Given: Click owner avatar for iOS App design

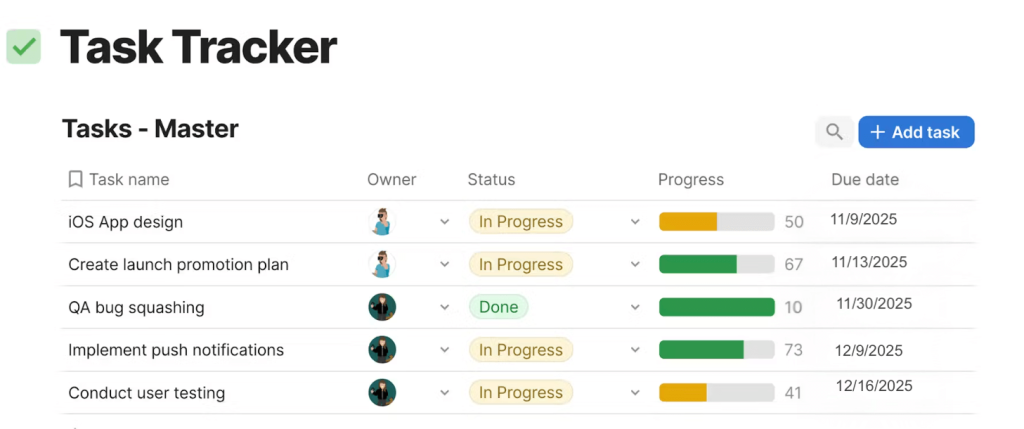Looking at the screenshot, I should (381, 222).
